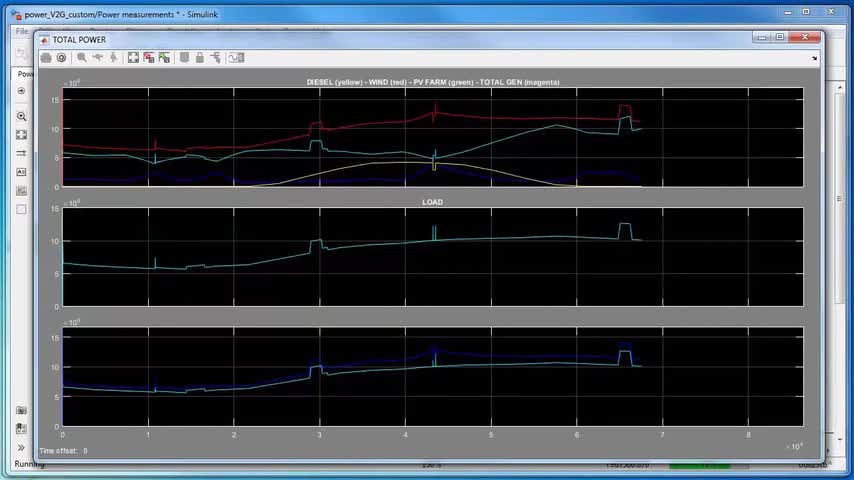
Task: Click the dock arrow at scope toolbar's right
Action: (x=814, y=58)
